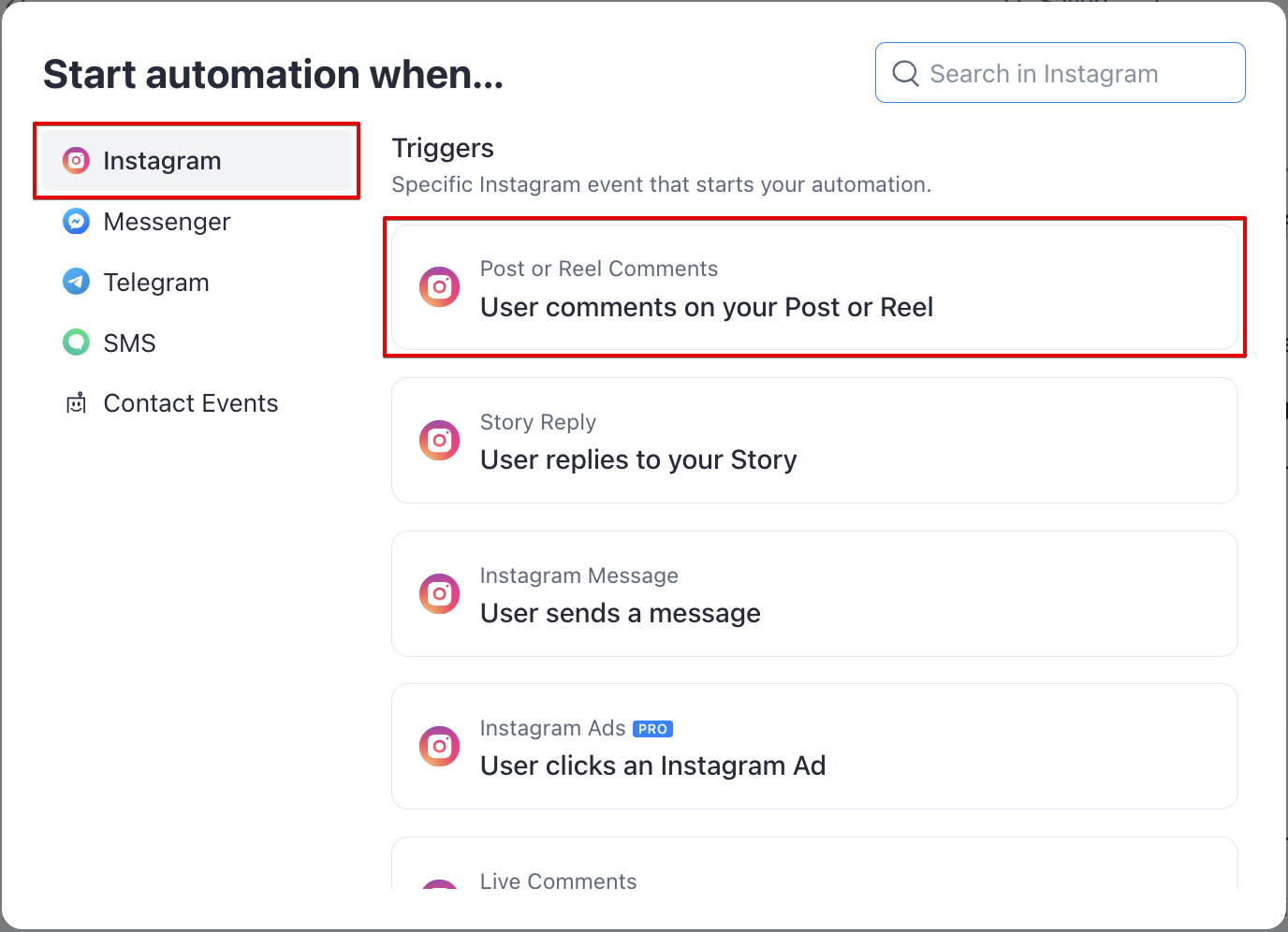
Task: Switch to the Messenger channel label
Action: [x=167, y=222]
